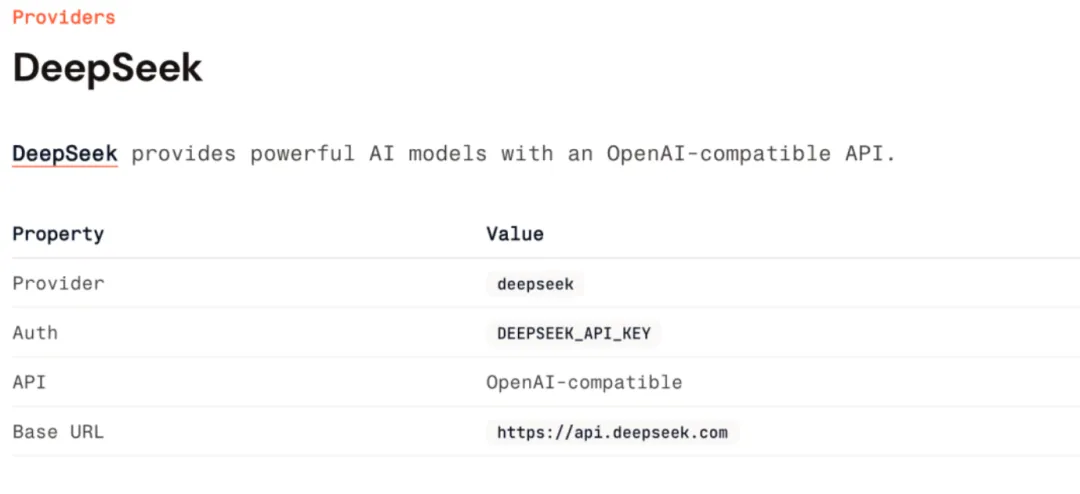
Task: Click the word URL in Base URL
Action: click(x=87, y=432)
